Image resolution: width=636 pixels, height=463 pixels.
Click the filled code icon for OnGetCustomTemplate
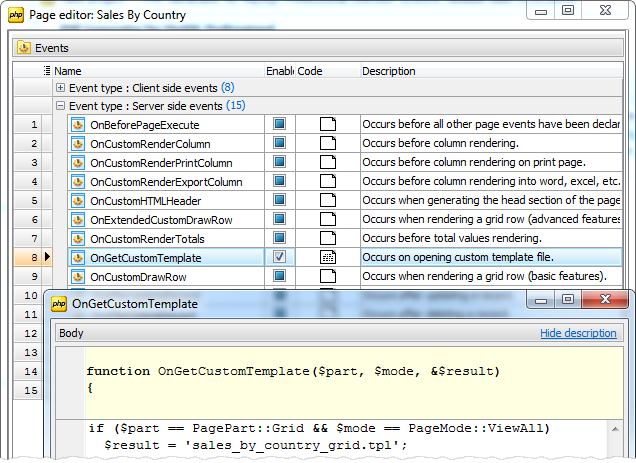click(327, 257)
